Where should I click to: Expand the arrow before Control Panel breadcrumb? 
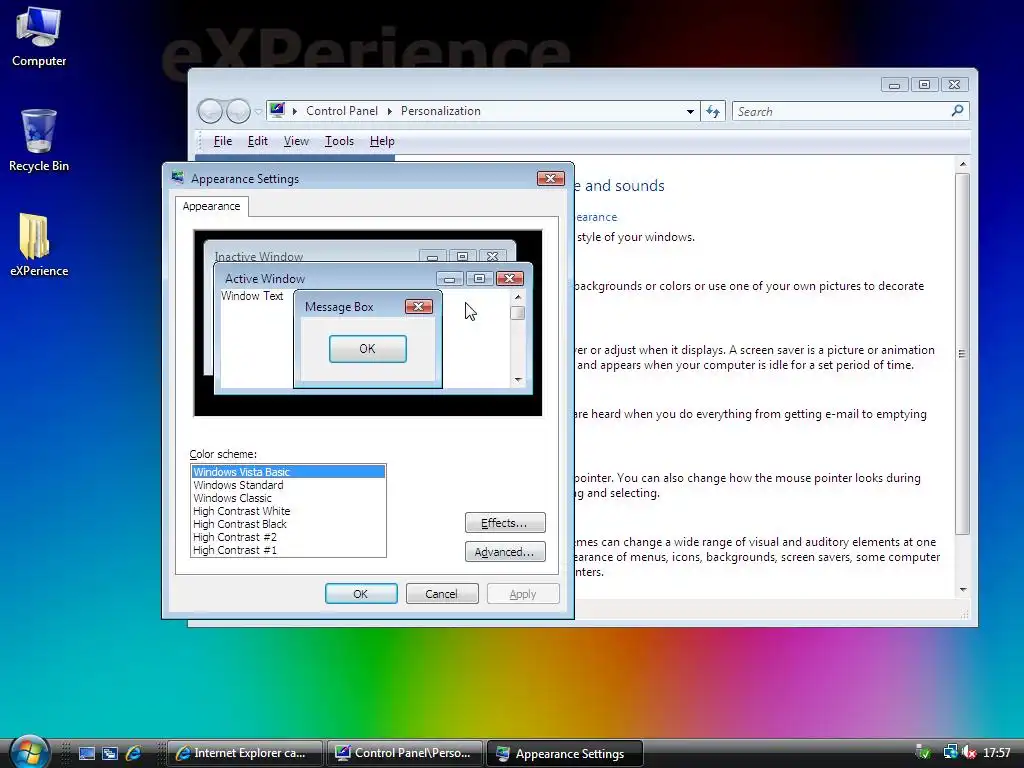(x=295, y=111)
